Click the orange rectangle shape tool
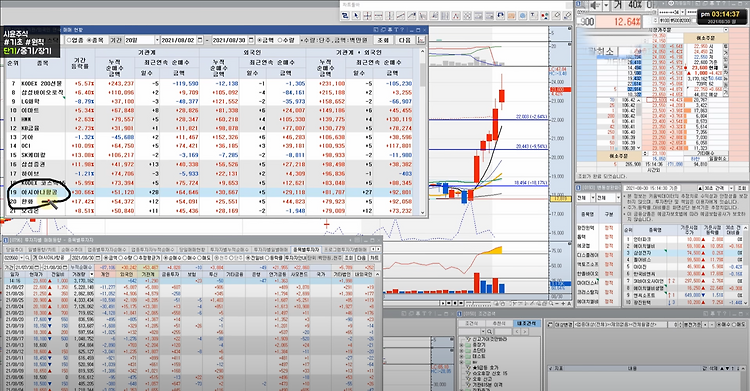 (x=511, y=16)
